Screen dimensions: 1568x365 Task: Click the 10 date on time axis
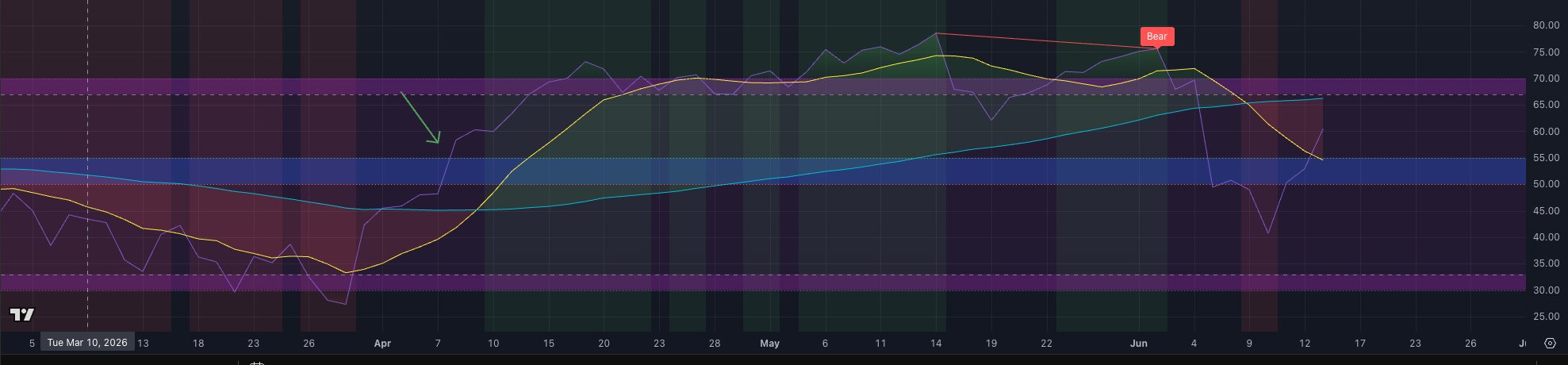coord(493,344)
